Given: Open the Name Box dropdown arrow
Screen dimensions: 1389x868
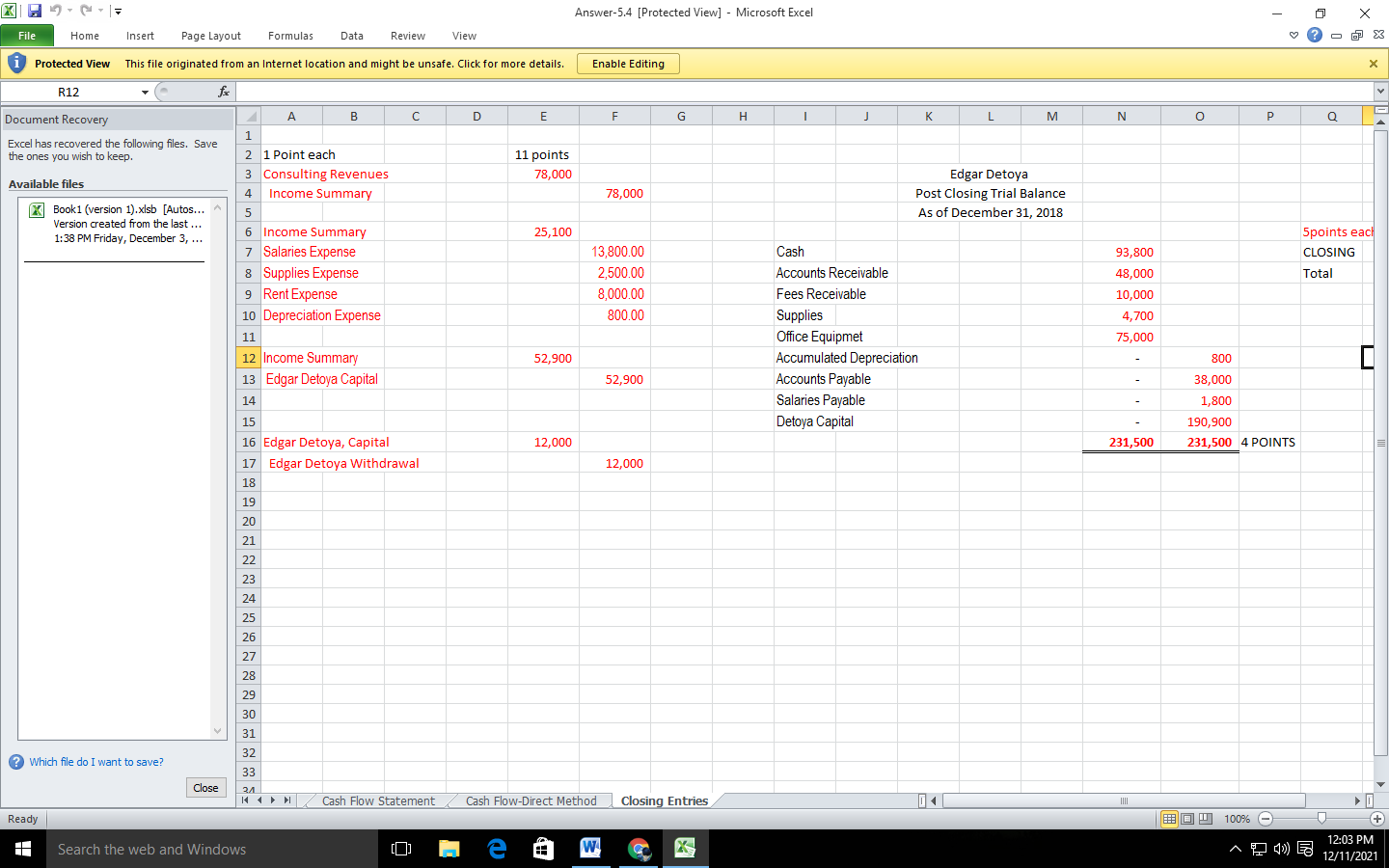Looking at the screenshot, I should point(146,93).
